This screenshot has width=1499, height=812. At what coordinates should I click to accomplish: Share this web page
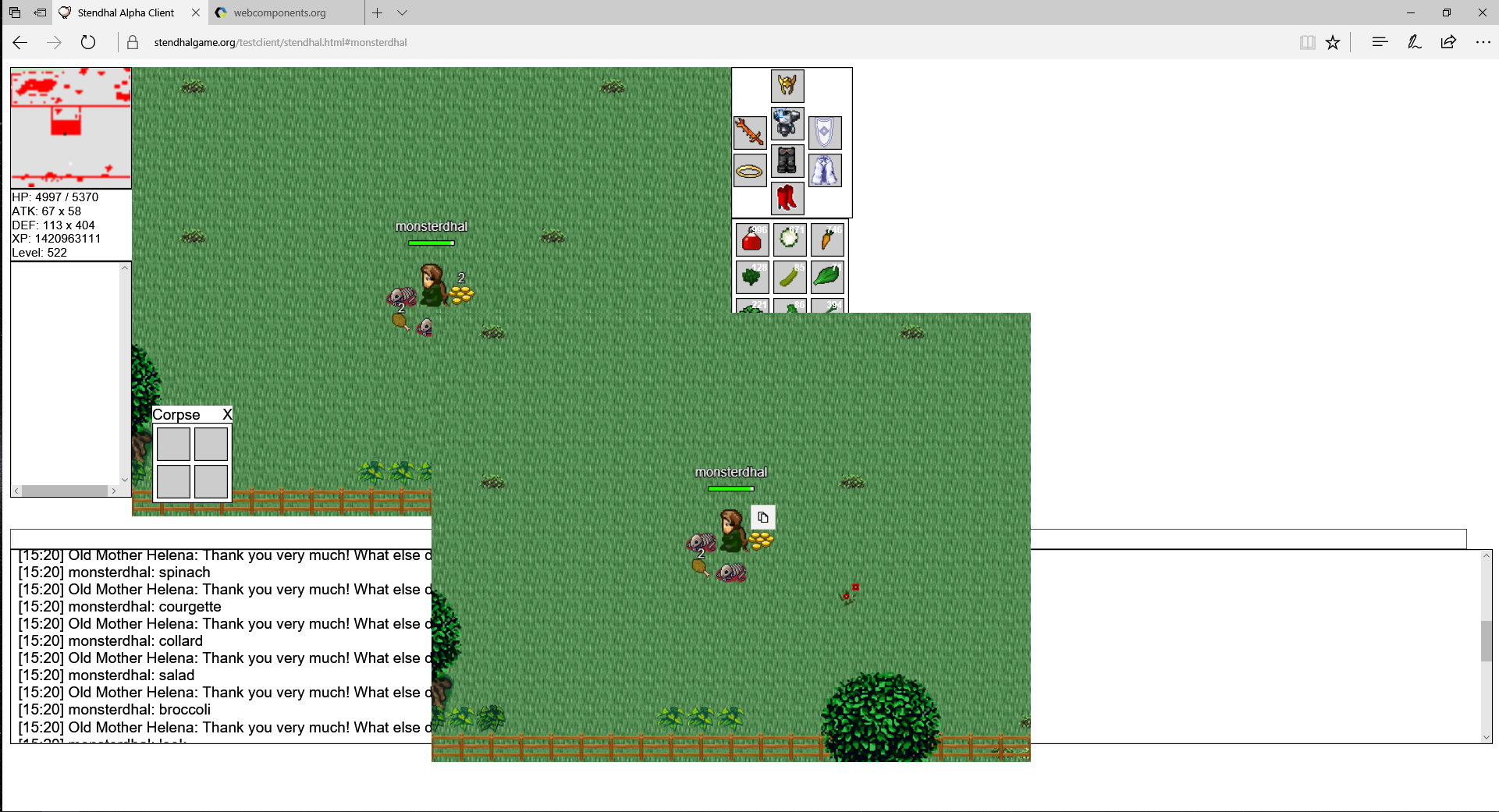click(1448, 42)
